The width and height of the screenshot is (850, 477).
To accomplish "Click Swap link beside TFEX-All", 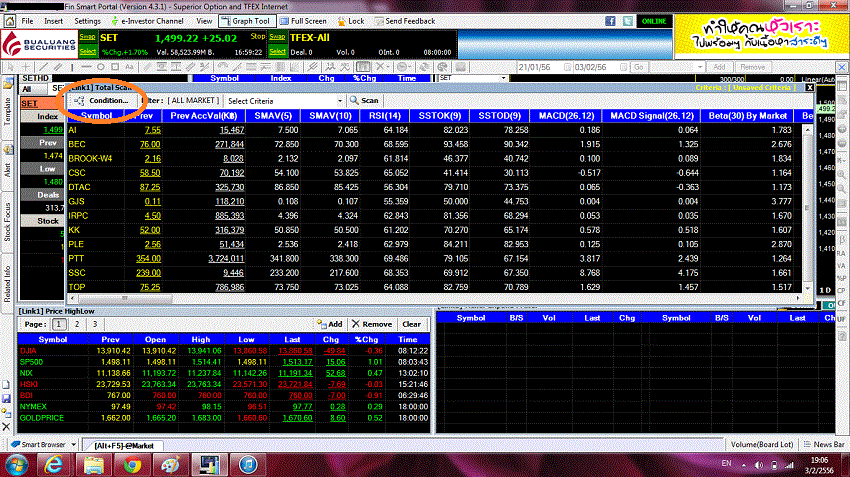I will pos(277,37).
